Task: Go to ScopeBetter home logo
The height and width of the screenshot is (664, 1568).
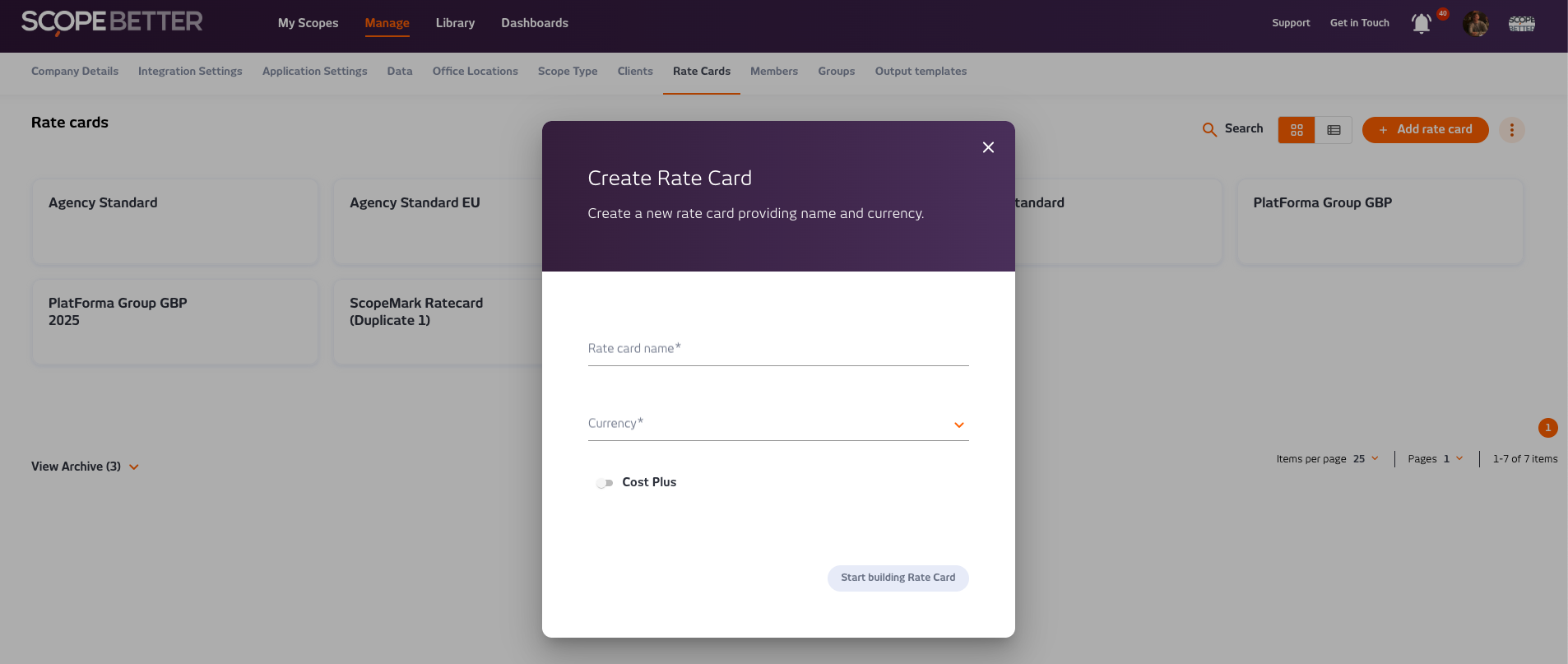Action: coord(112,22)
